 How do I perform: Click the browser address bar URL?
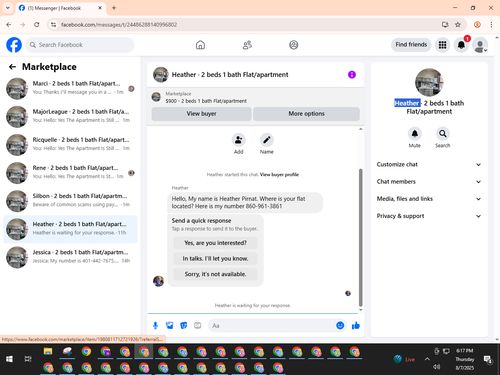point(119,25)
